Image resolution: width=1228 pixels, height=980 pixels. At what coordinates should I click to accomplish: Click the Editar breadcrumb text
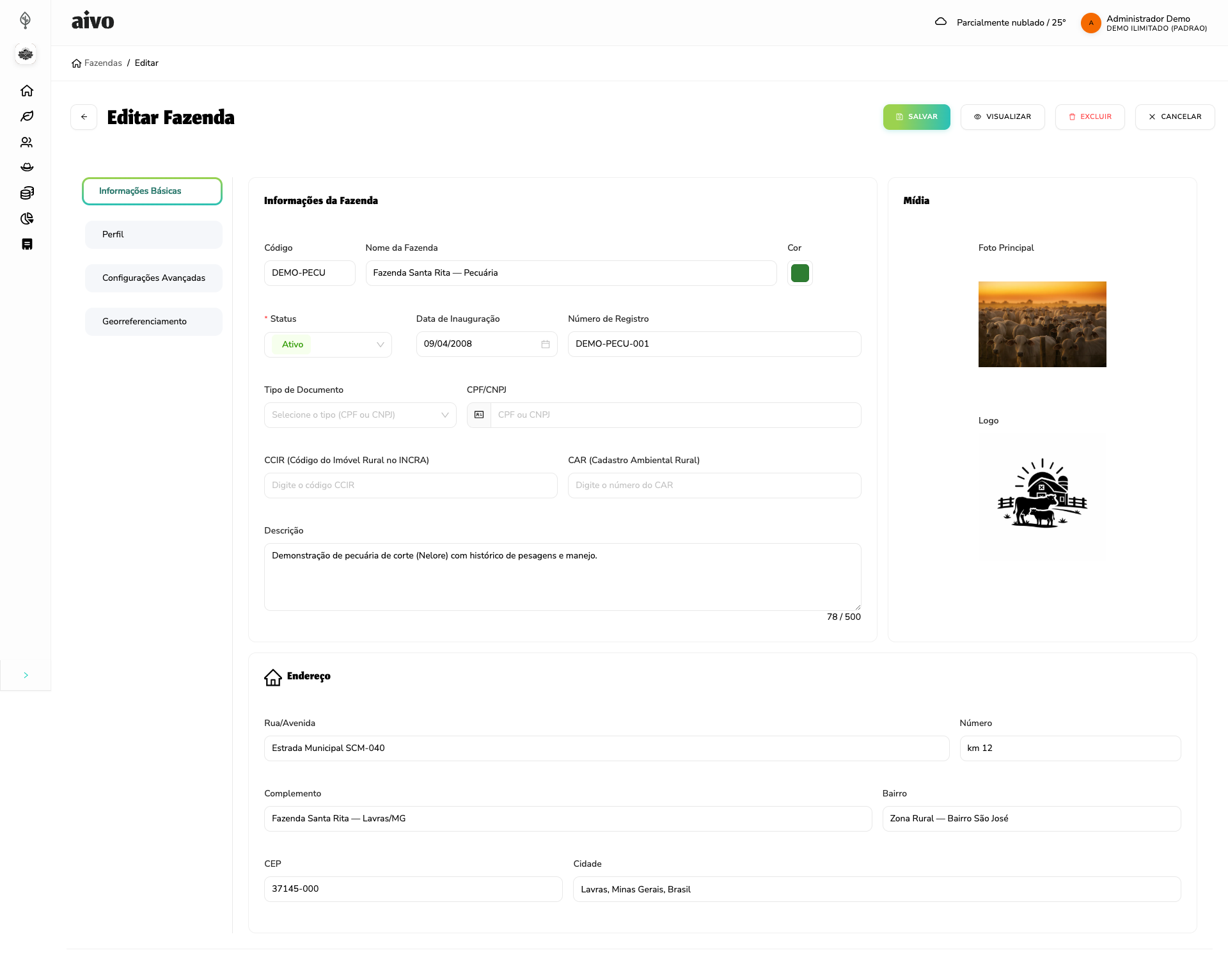pos(146,63)
